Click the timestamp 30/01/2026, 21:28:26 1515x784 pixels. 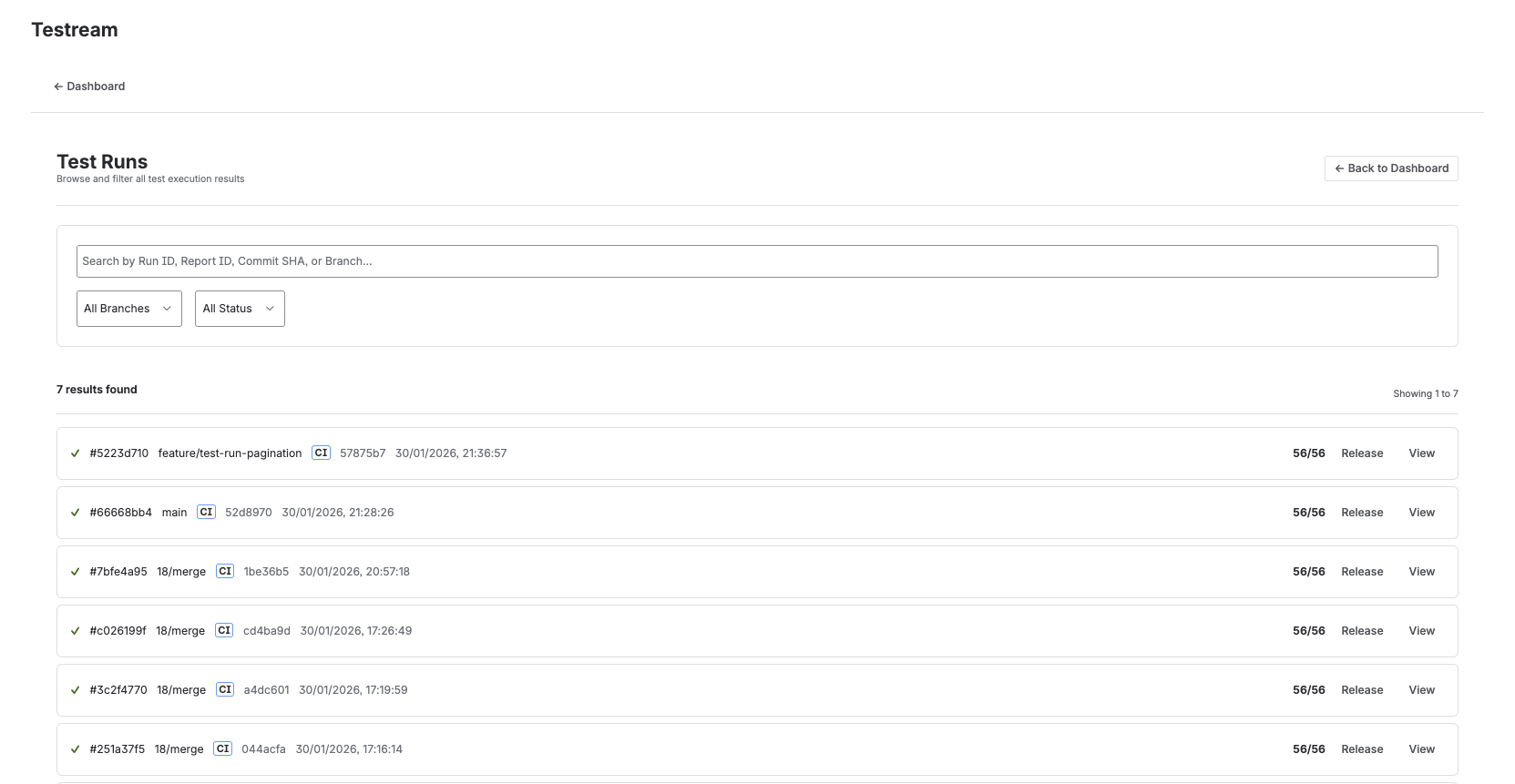coord(338,513)
